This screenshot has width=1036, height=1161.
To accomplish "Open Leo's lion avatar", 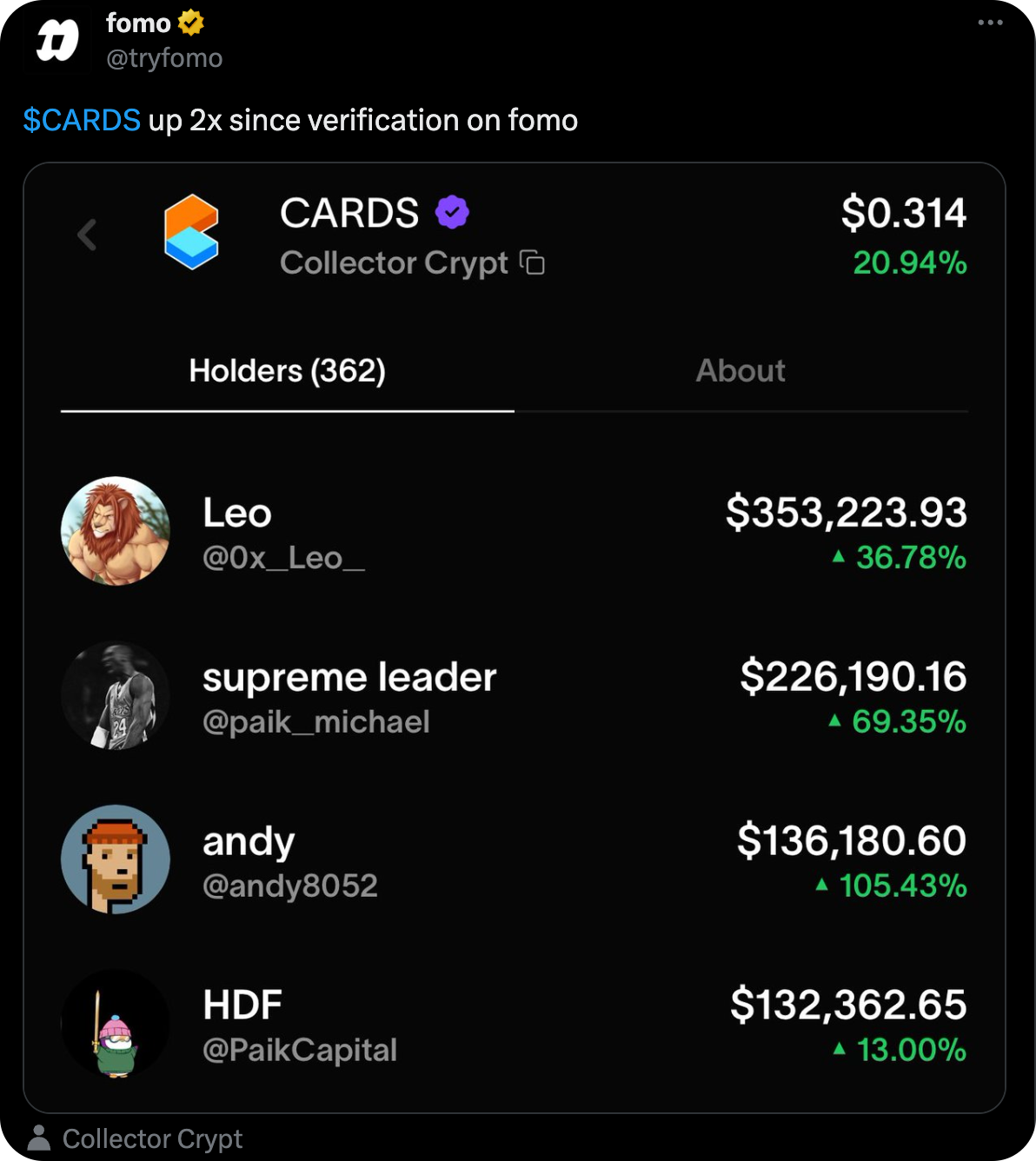I will pyautogui.click(x=116, y=531).
